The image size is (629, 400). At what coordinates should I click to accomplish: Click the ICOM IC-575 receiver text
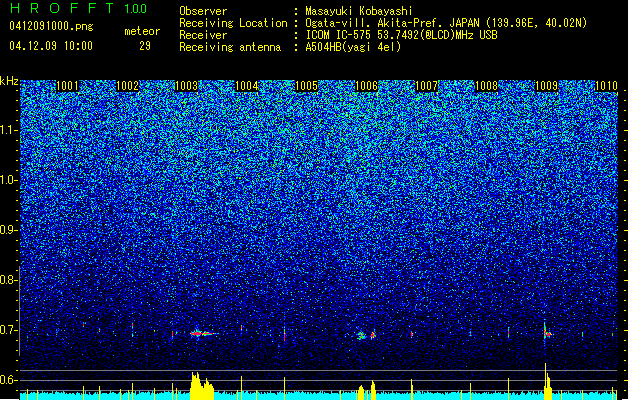(x=401, y=35)
